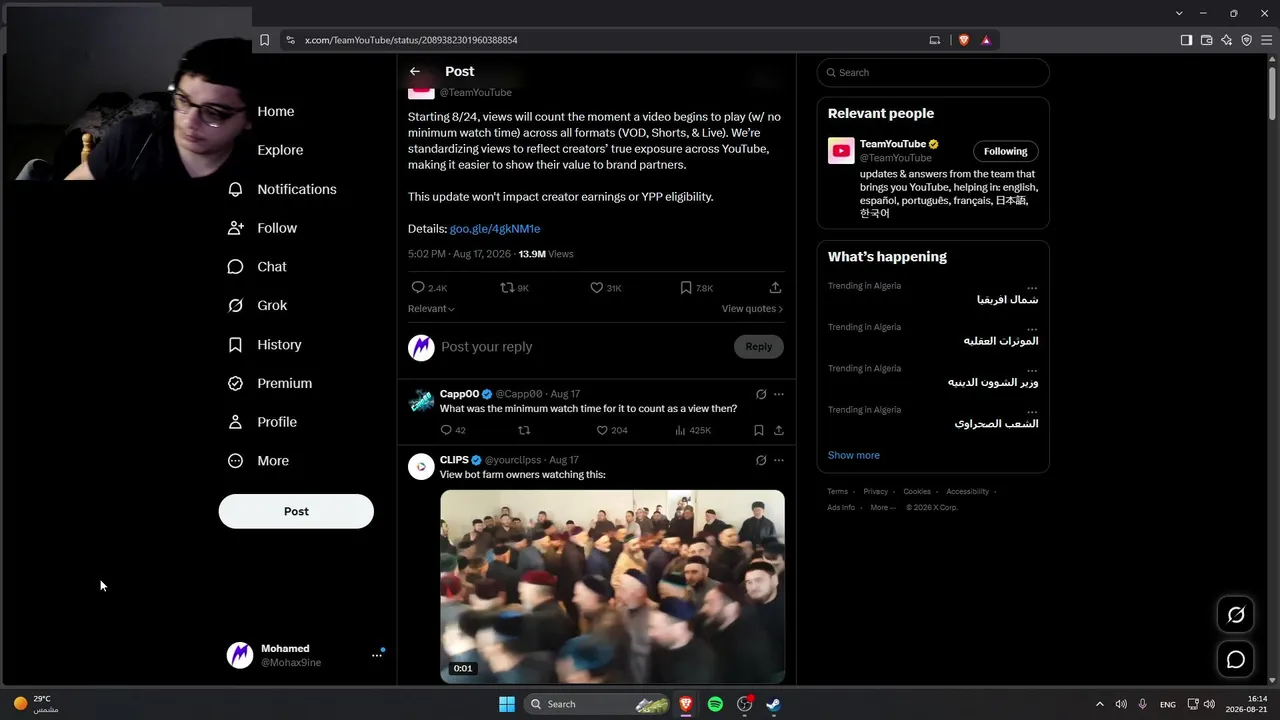Bookmark Capp00's reply
Viewport: 1280px width, 720px height.
point(759,431)
